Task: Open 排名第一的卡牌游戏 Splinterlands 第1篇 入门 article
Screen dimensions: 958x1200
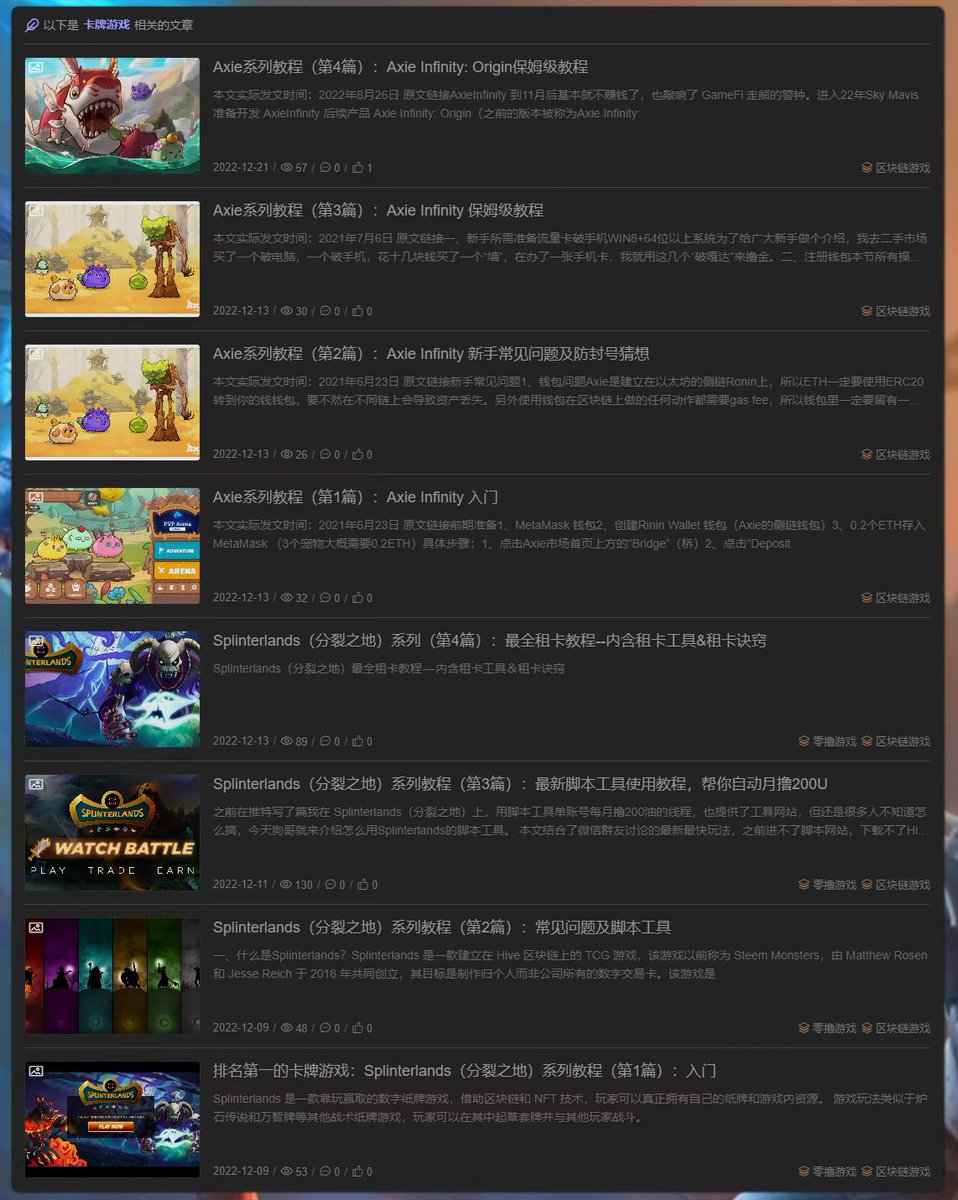Action: (x=465, y=1070)
